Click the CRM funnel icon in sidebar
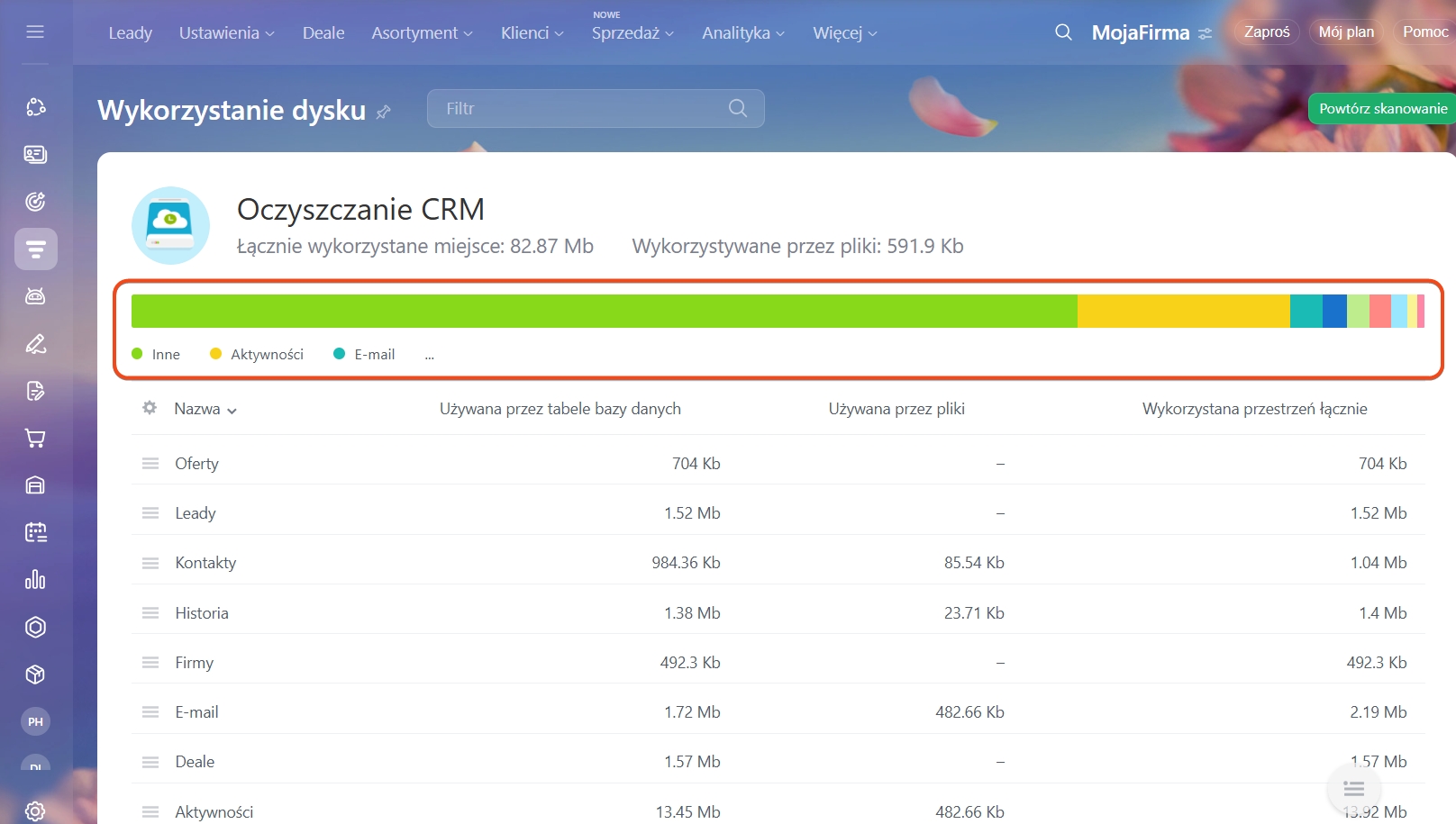Viewport: 1456px width, 824px height. click(x=36, y=249)
